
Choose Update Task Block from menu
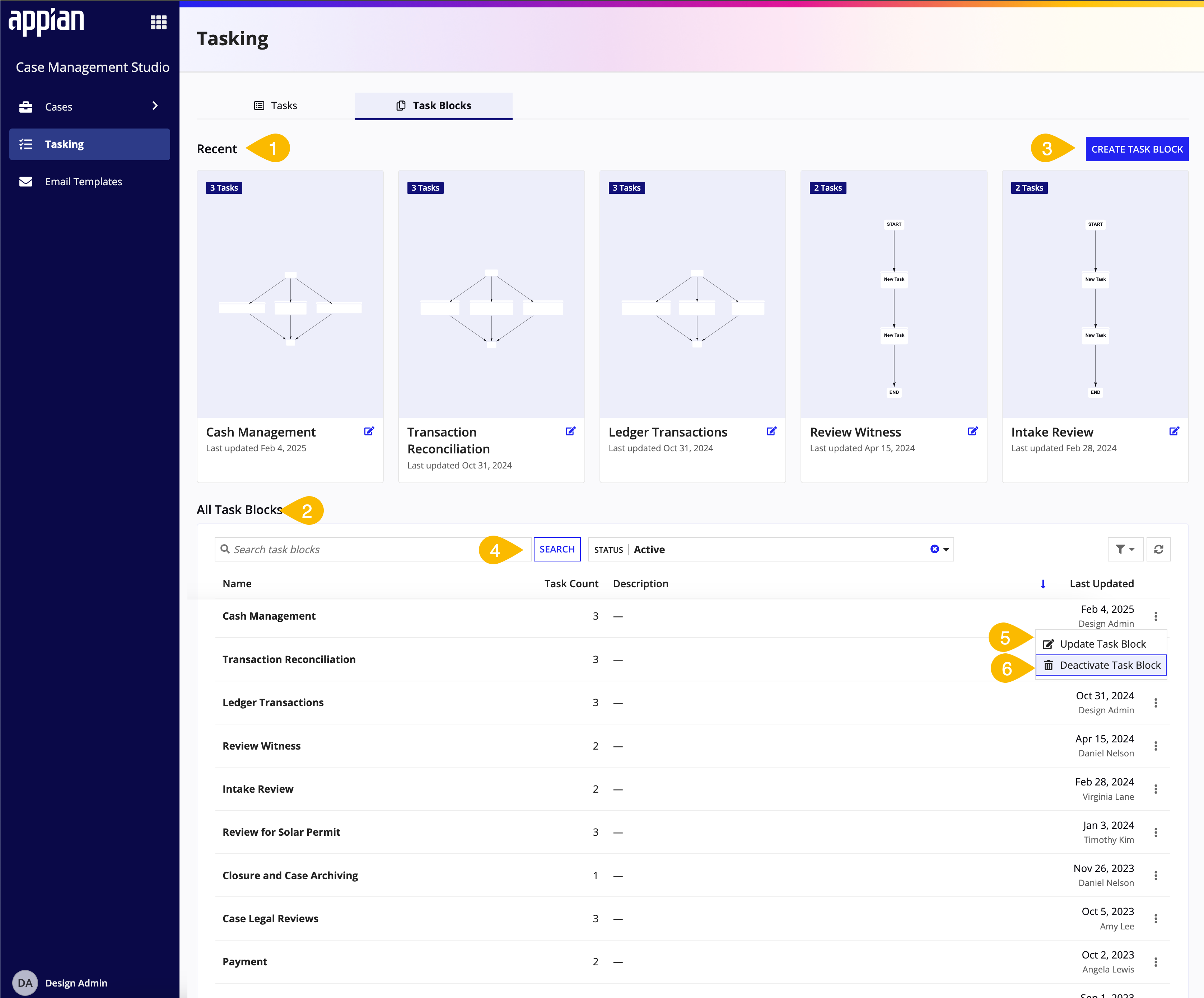pyautogui.click(x=1101, y=644)
